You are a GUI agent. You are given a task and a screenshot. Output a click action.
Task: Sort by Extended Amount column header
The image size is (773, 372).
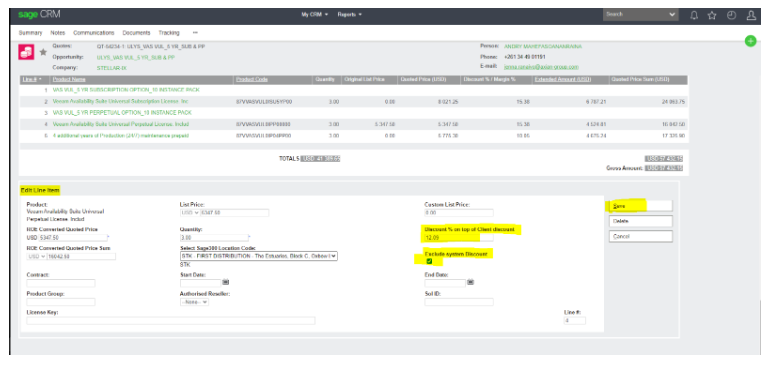tap(562, 79)
